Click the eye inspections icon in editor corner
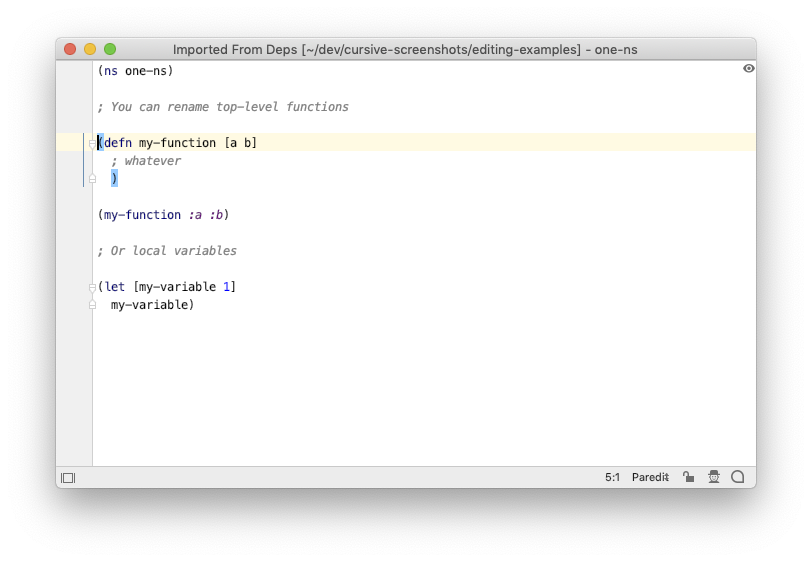Screen dimensions: 812x562 (748, 68)
